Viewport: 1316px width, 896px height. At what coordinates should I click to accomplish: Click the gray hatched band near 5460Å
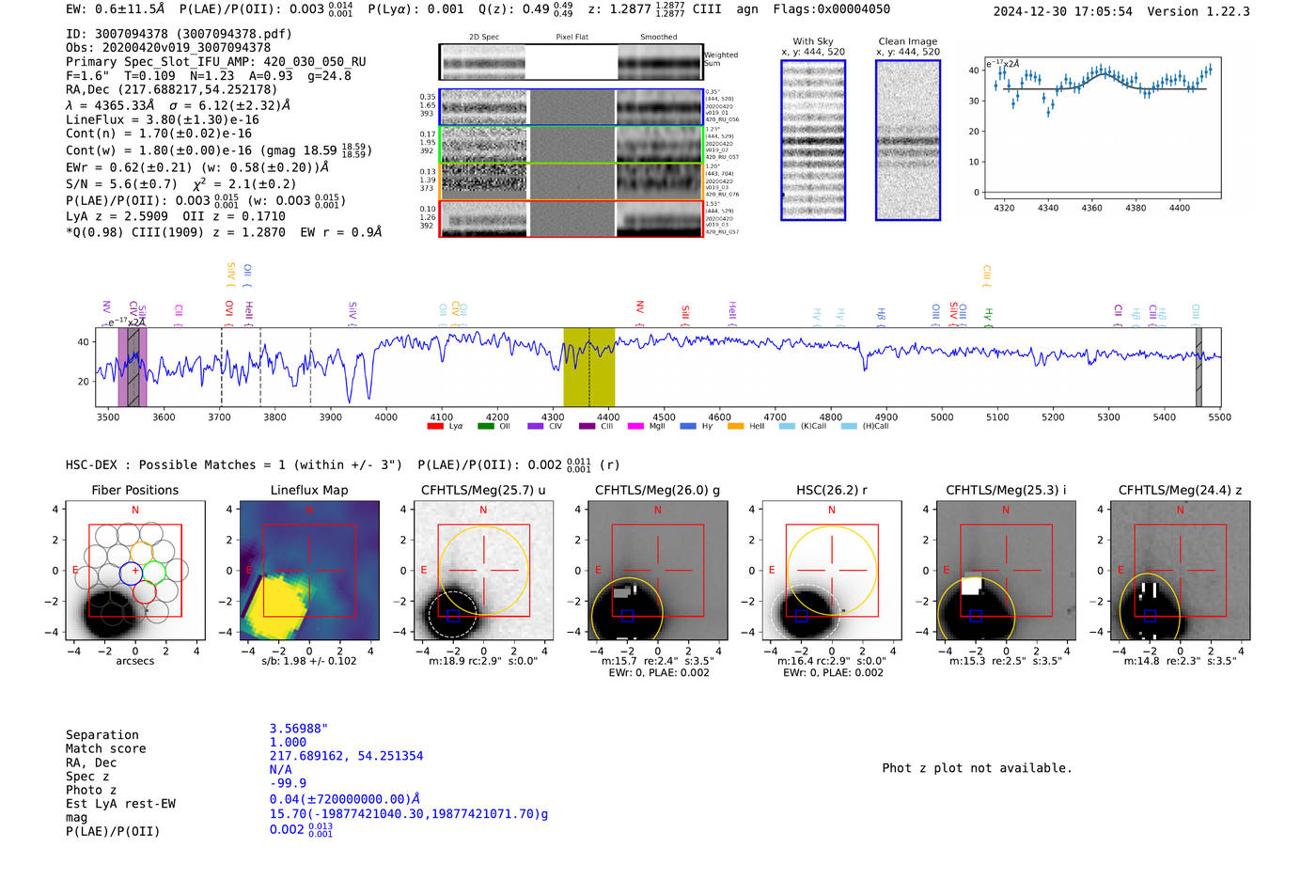pos(1198,367)
